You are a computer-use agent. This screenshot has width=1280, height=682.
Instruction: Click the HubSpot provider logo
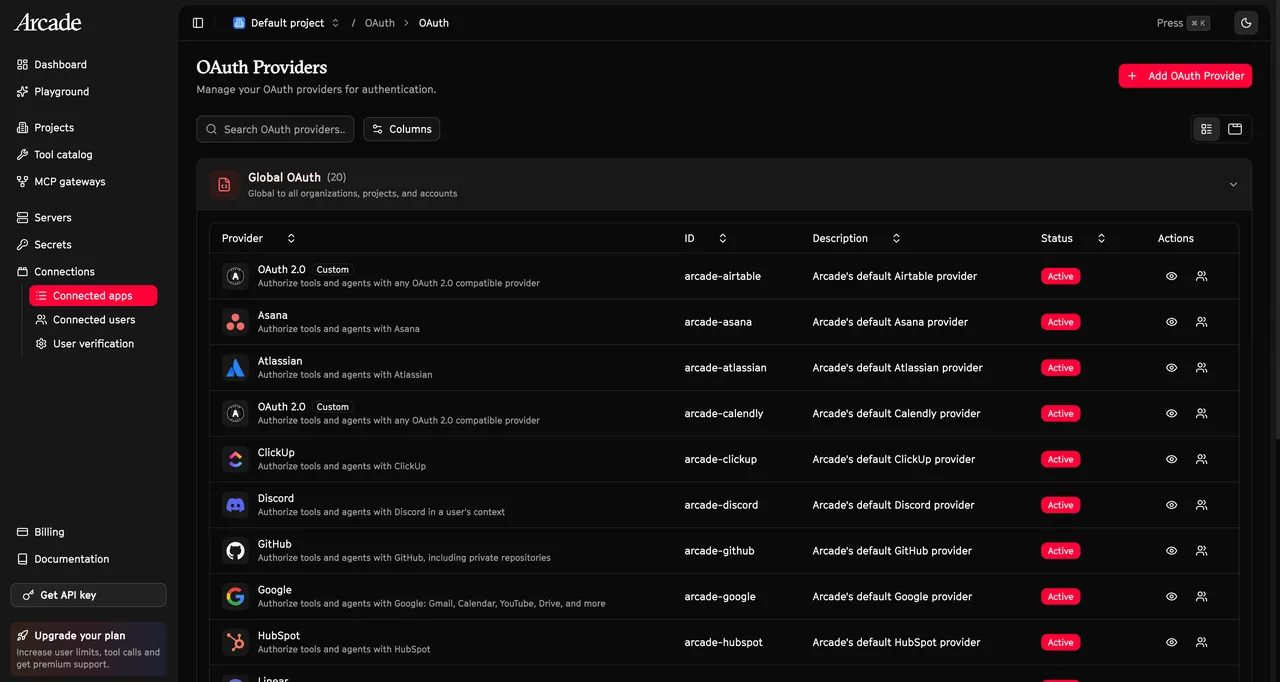(235, 643)
